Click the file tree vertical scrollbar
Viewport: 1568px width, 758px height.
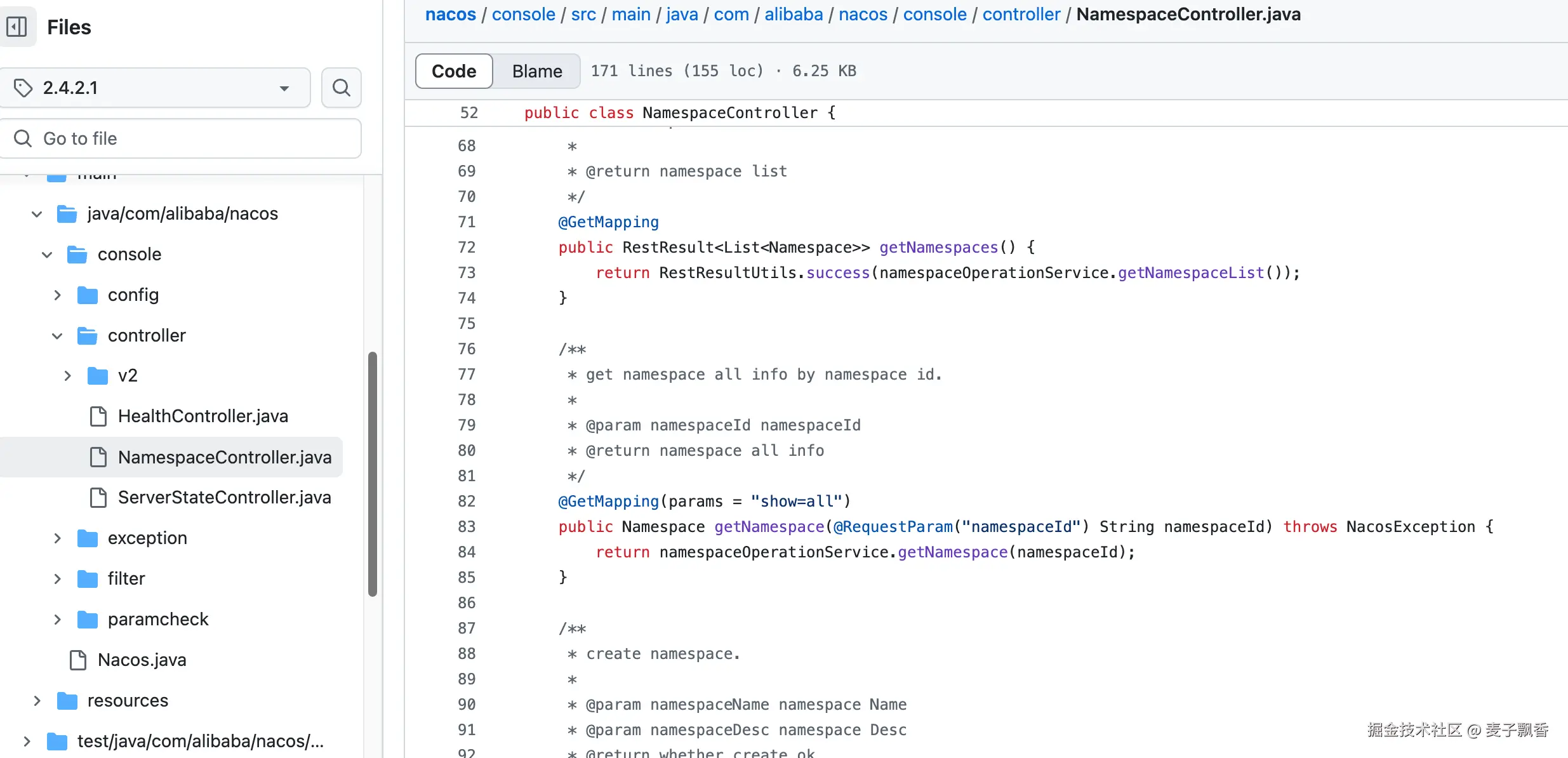[373, 473]
